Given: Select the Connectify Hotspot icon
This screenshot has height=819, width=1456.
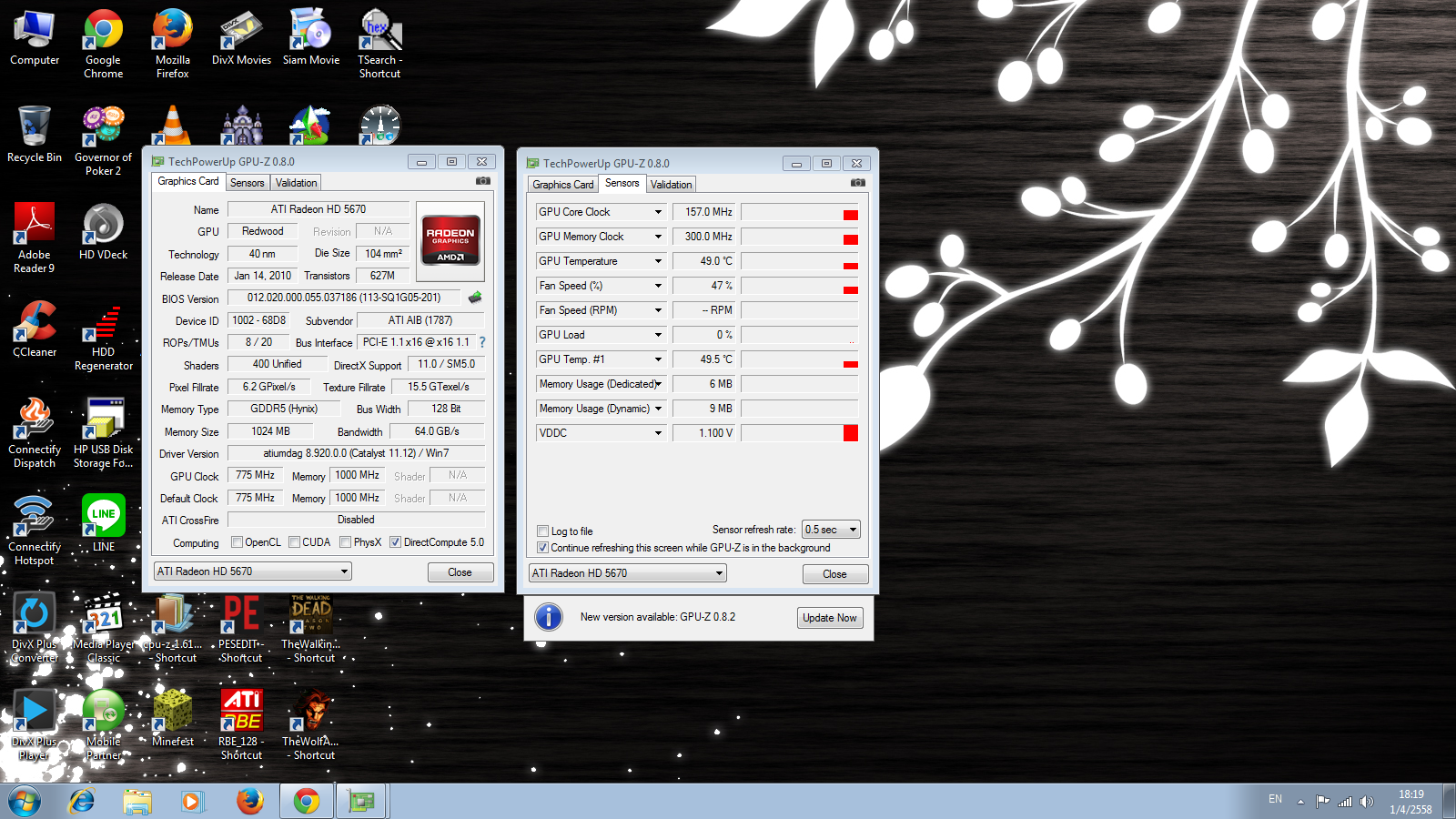Looking at the screenshot, I should (35, 531).
